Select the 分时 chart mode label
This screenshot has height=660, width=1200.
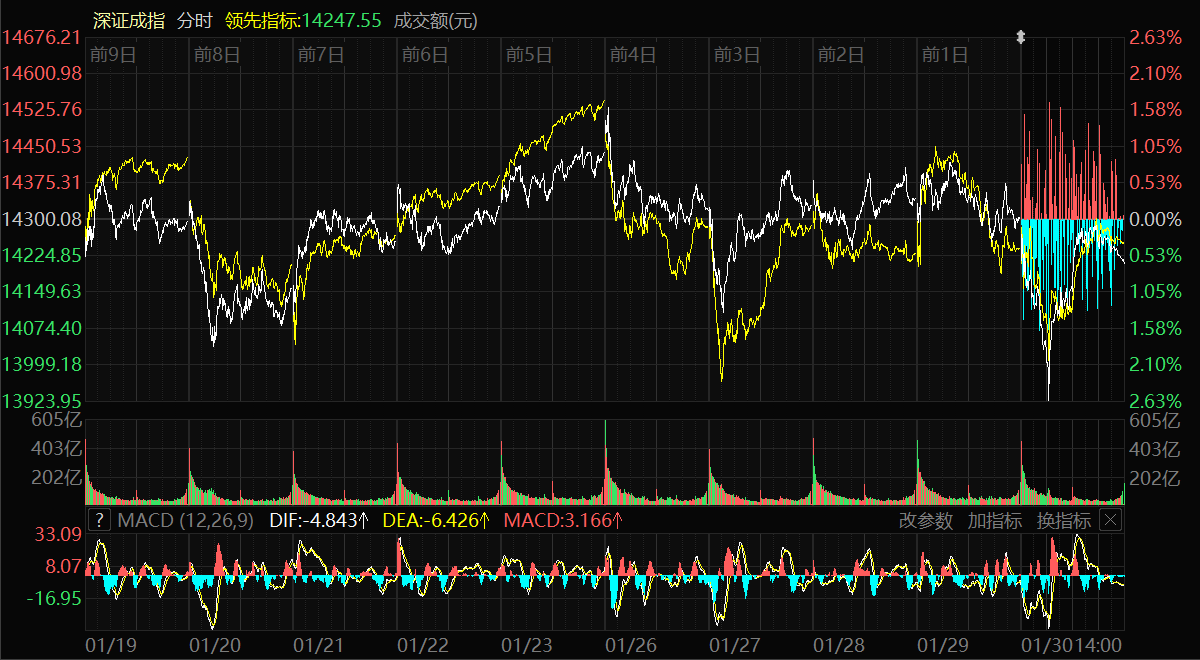[x=195, y=20]
